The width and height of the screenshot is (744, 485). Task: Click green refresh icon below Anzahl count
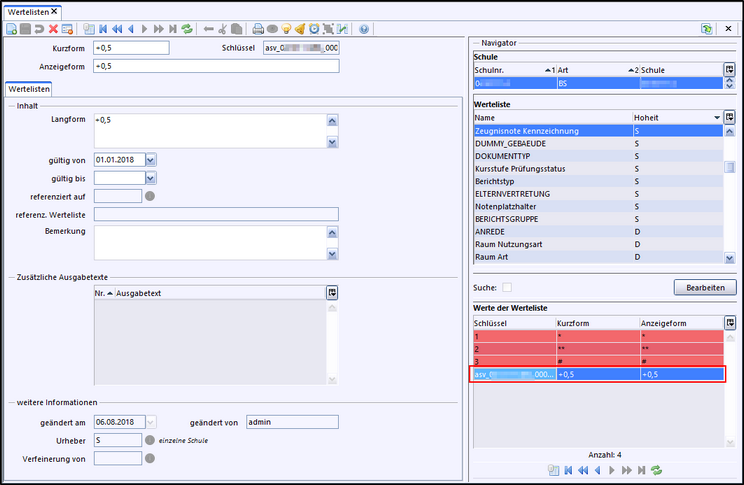(x=657, y=469)
